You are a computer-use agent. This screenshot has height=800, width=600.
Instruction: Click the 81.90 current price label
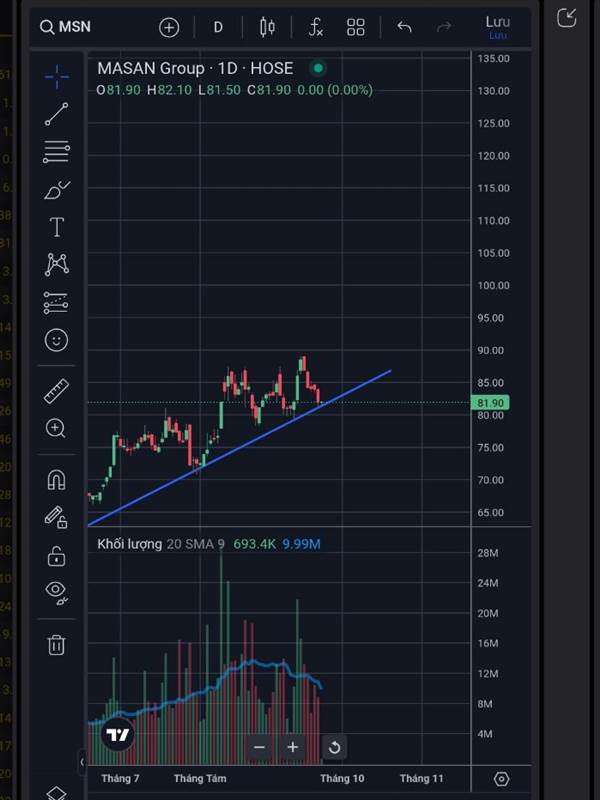point(490,403)
